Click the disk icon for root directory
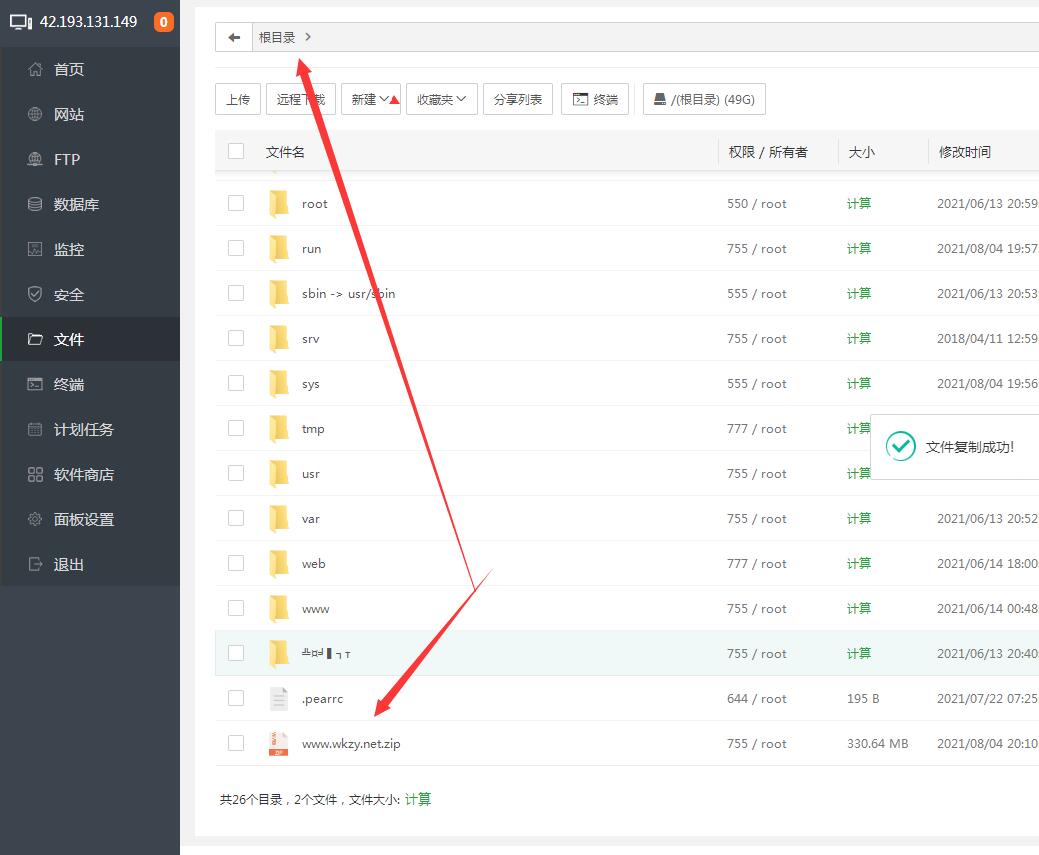The image size is (1039, 855). [660, 99]
